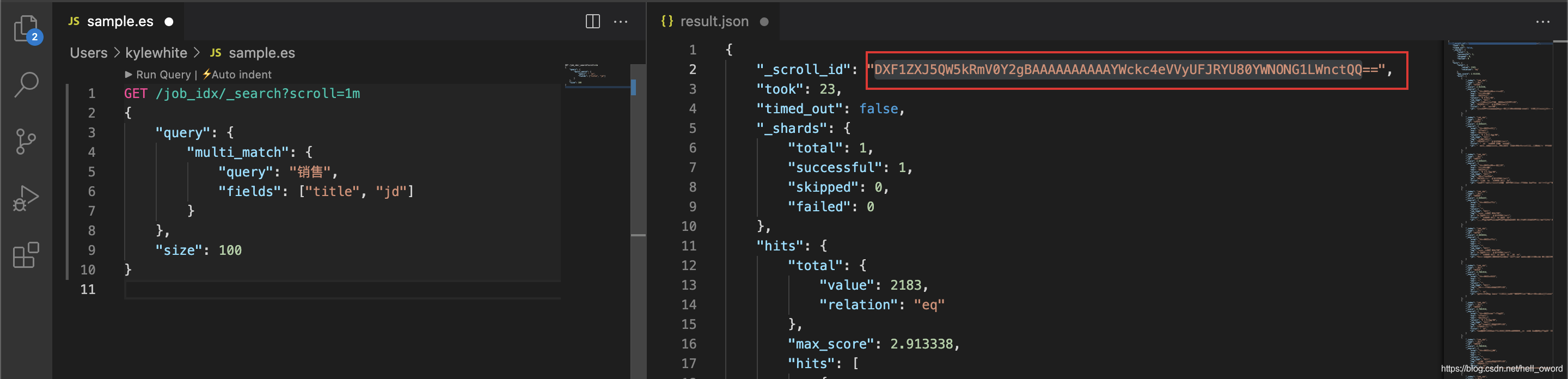Viewport: 1568px width, 379px height.
Task: Split the sample.es editor right
Action: [592, 21]
